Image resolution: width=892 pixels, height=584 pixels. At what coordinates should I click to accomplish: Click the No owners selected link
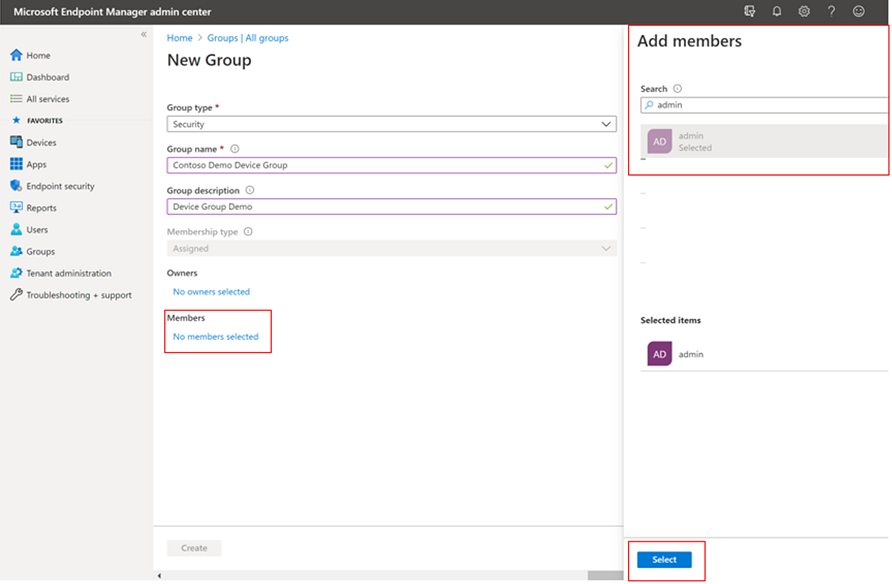(x=211, y=292)
